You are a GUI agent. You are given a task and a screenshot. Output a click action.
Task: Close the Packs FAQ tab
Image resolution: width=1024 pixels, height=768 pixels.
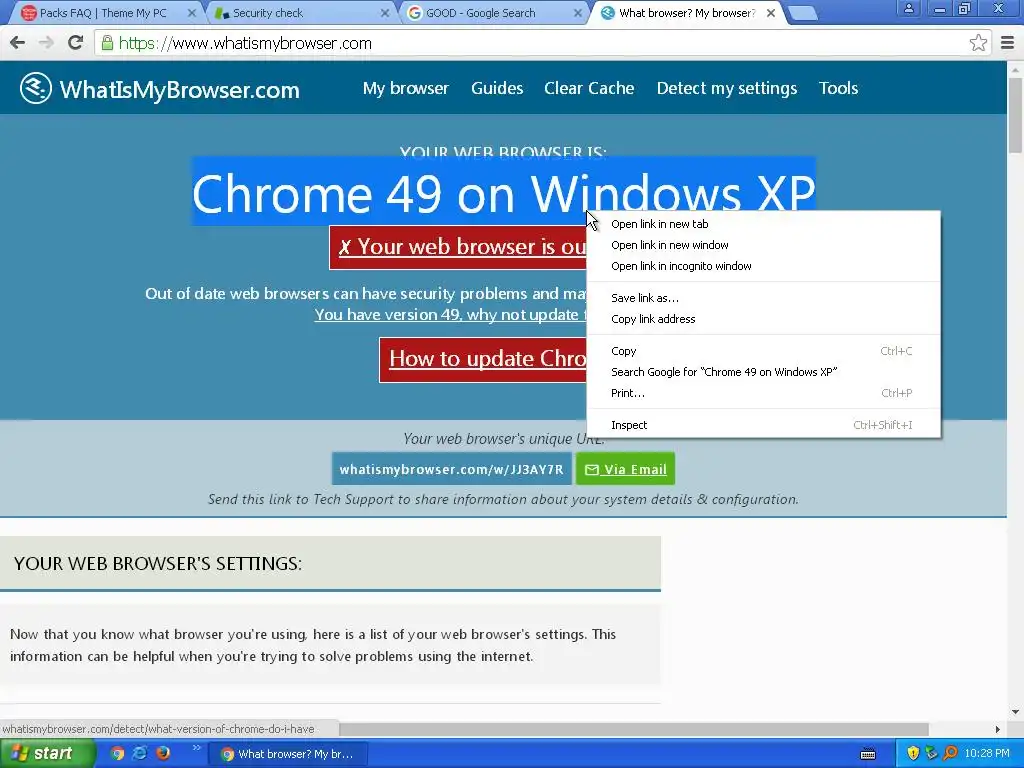click(x=191, y=13)
